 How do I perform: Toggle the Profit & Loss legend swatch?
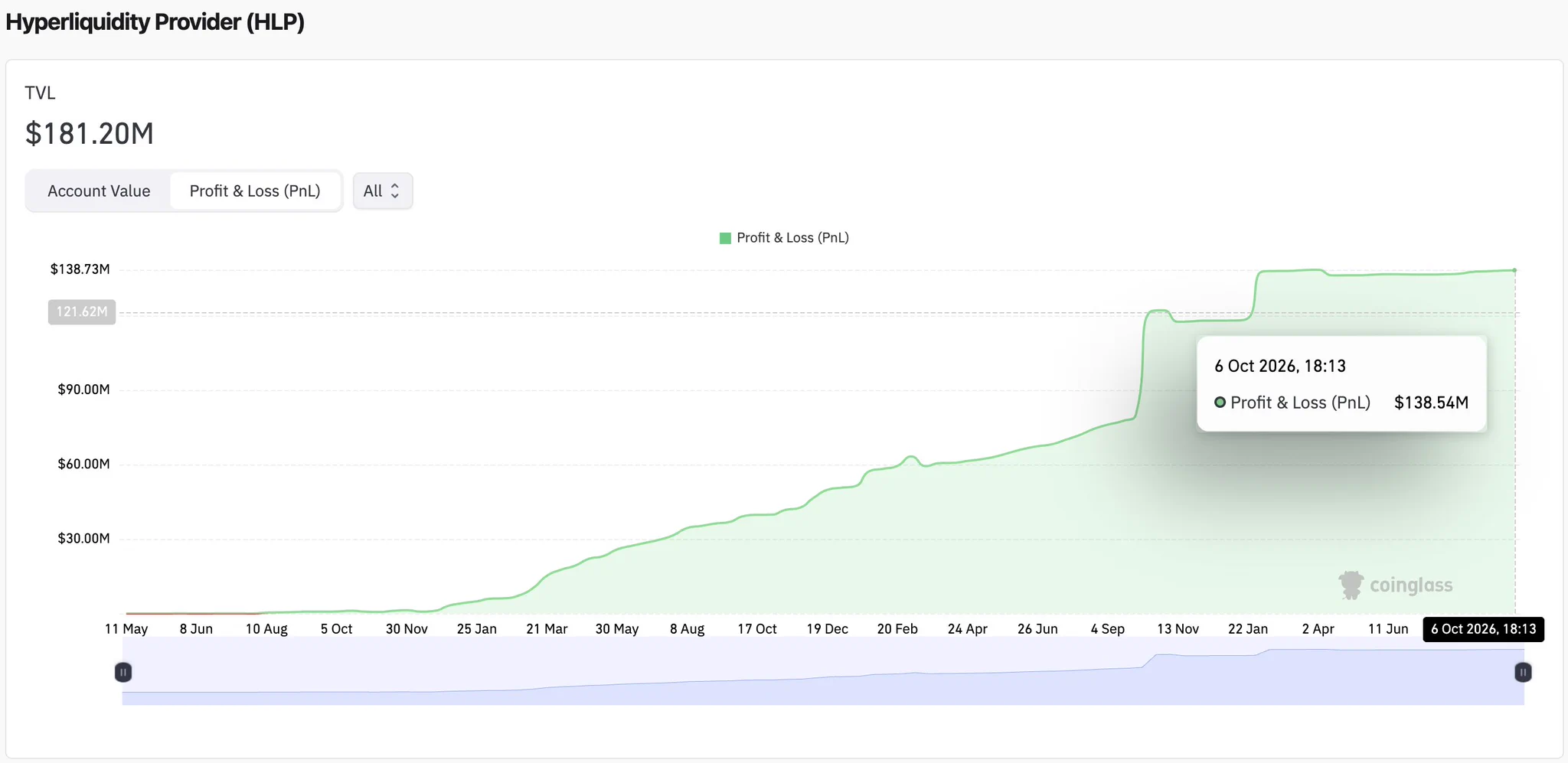[725, 238]
